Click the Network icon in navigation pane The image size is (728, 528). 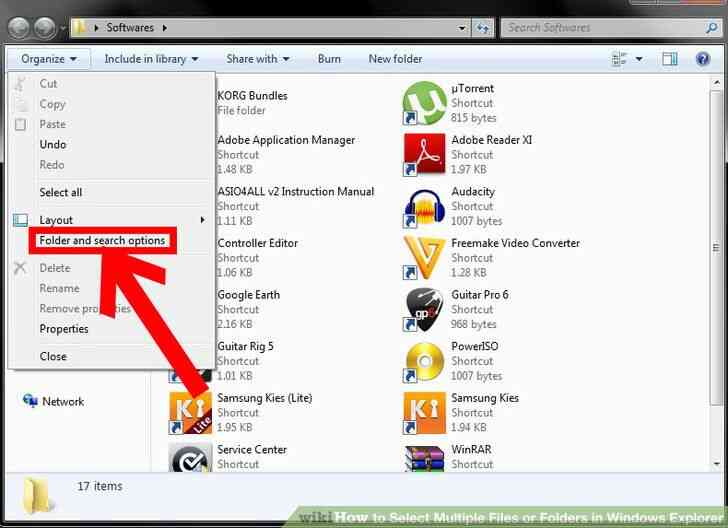(x=30, y=400)
